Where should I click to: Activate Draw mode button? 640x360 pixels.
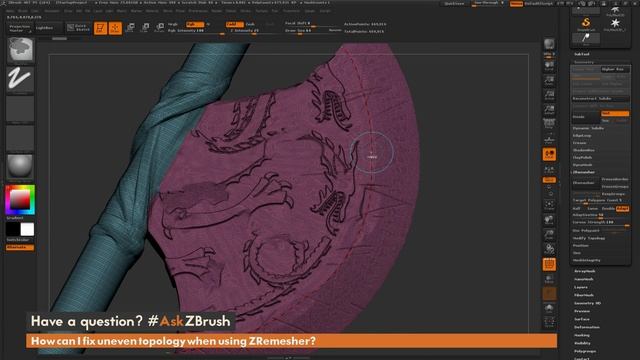pyautogui.click(x=115, y=28)
